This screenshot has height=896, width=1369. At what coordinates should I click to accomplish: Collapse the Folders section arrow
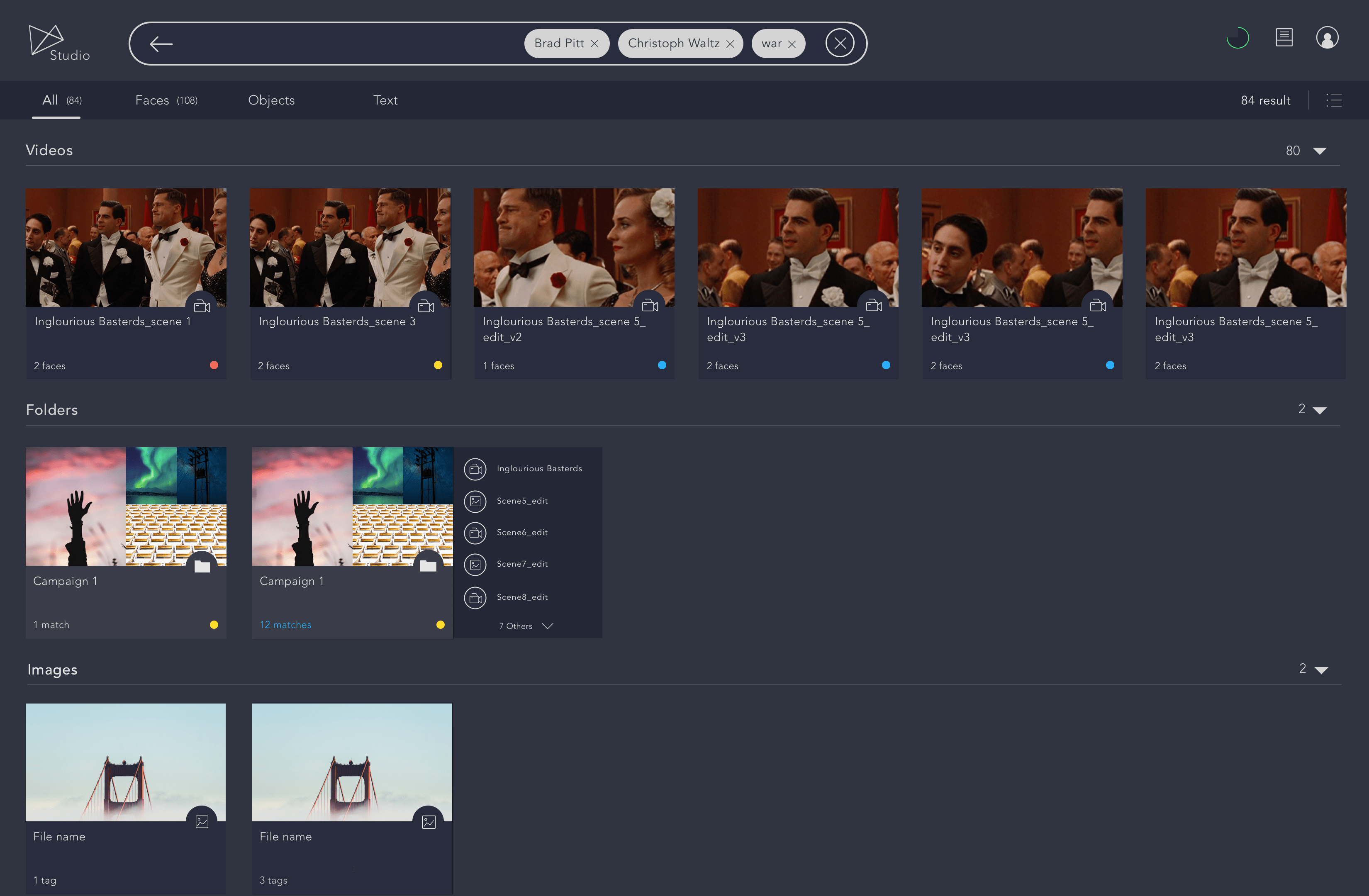[x=1320, y=410]
